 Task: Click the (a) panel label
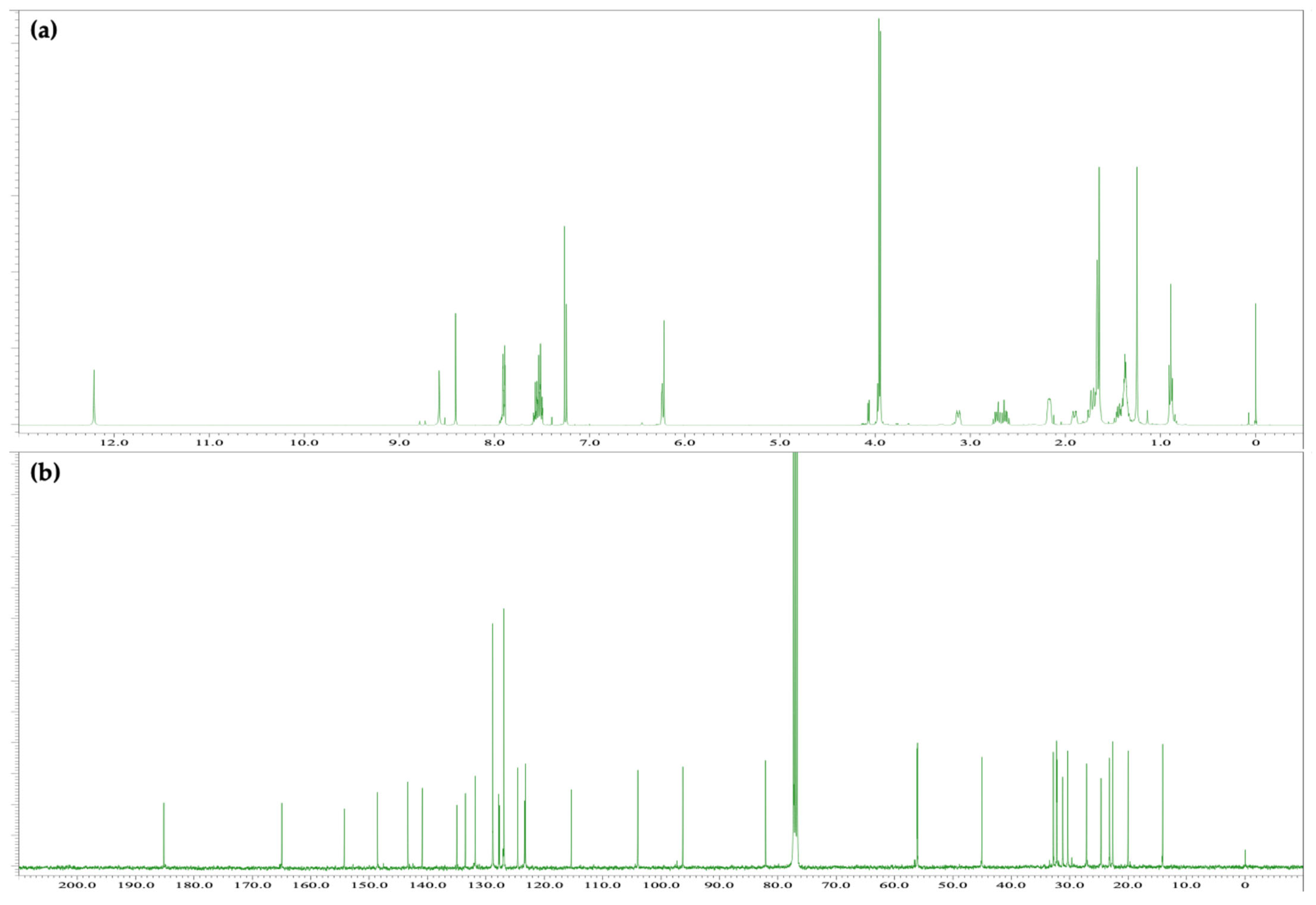click(44, 30)
